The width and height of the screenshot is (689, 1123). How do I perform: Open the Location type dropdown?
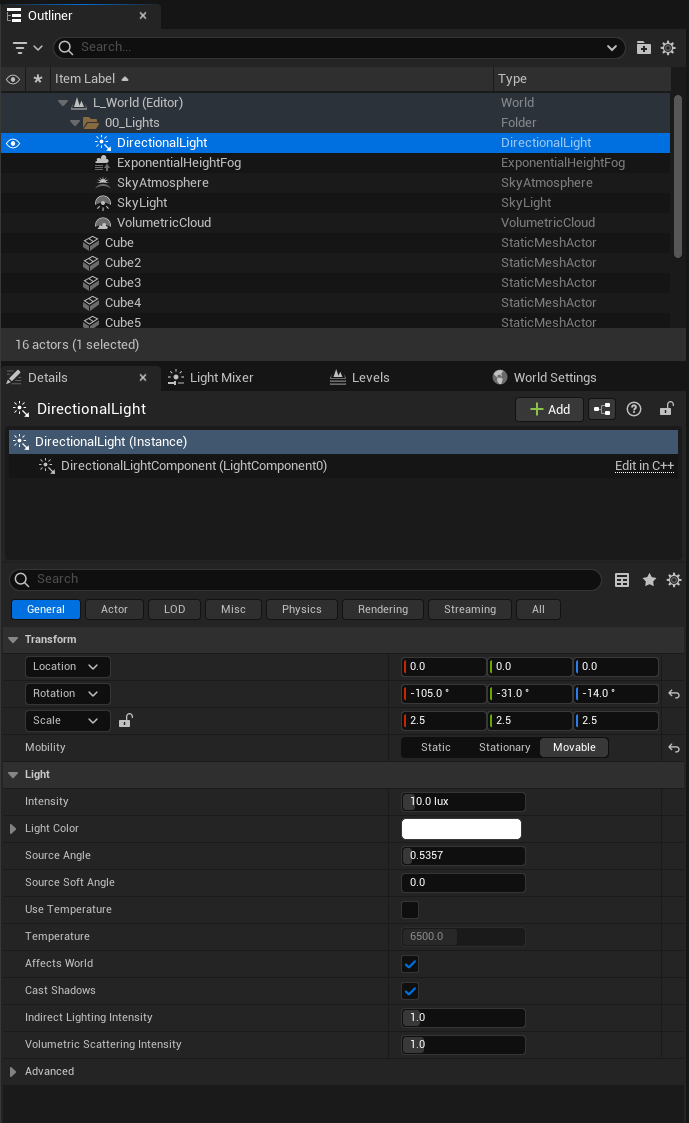pyautogui.click(x=67, y=667)
